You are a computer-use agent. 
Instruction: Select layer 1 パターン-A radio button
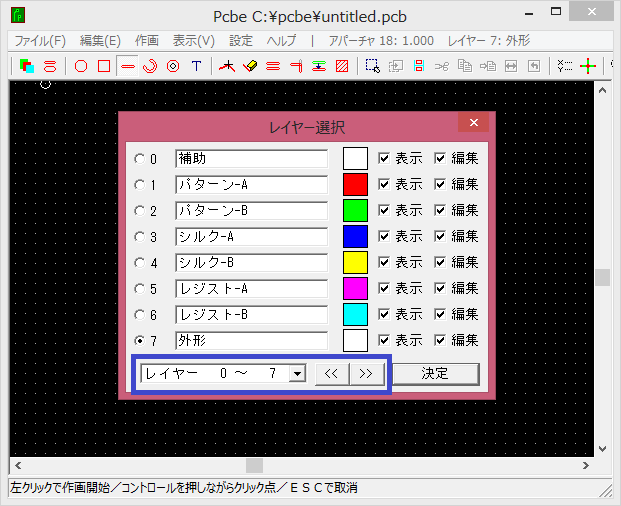(139, 185)
